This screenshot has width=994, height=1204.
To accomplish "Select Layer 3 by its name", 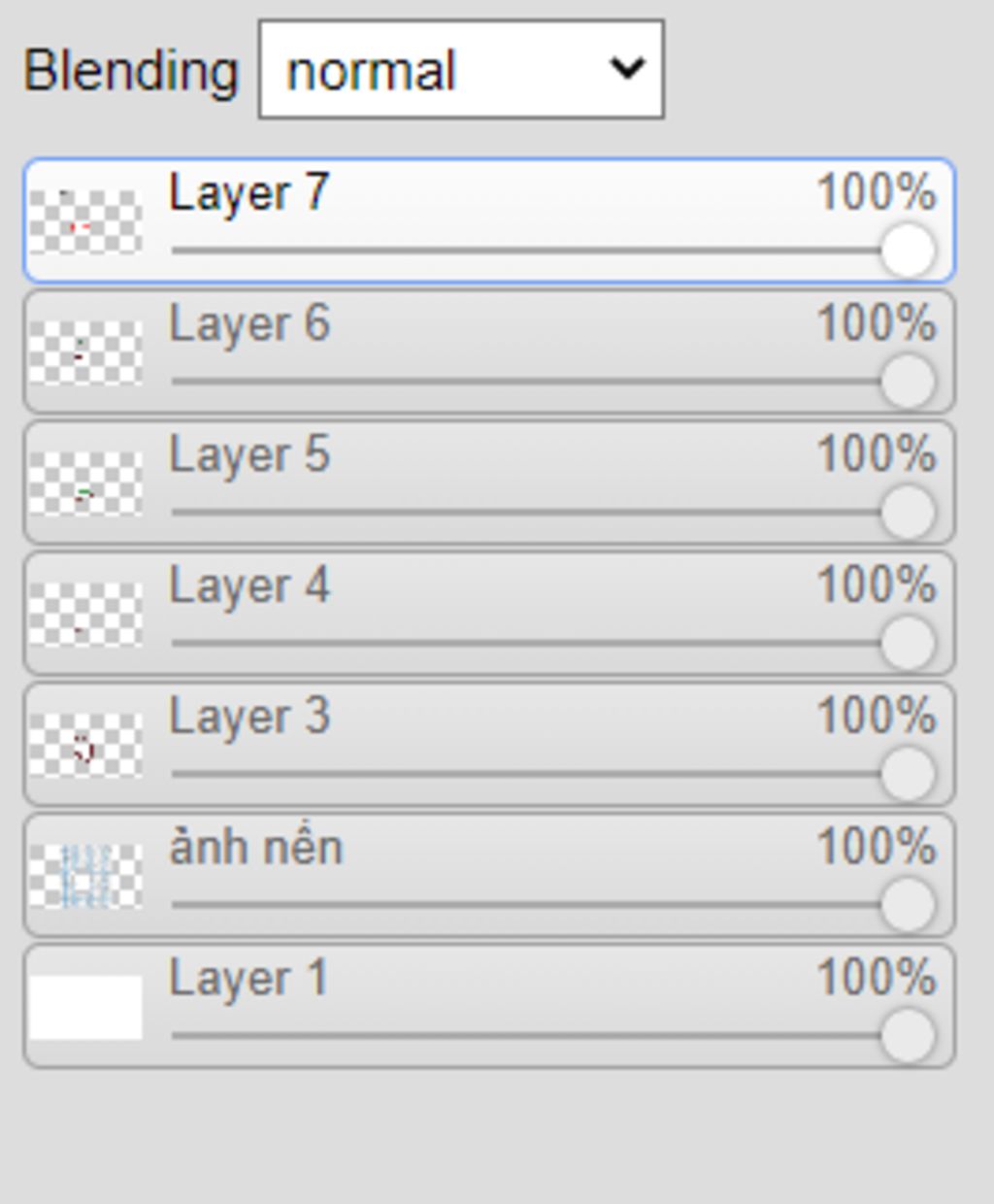I will [x=249, y=718].
